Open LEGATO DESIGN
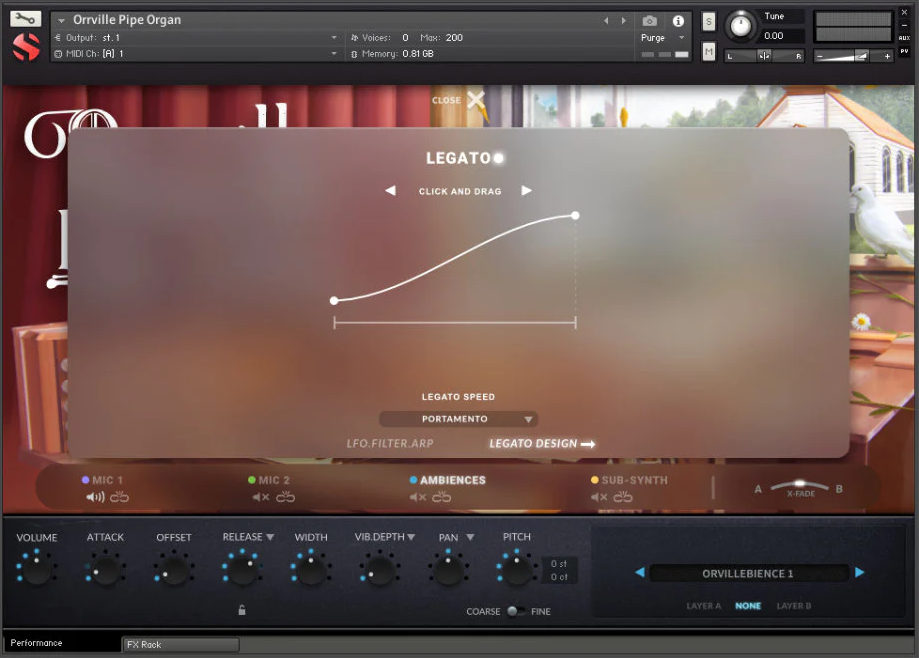 point(540,442)
